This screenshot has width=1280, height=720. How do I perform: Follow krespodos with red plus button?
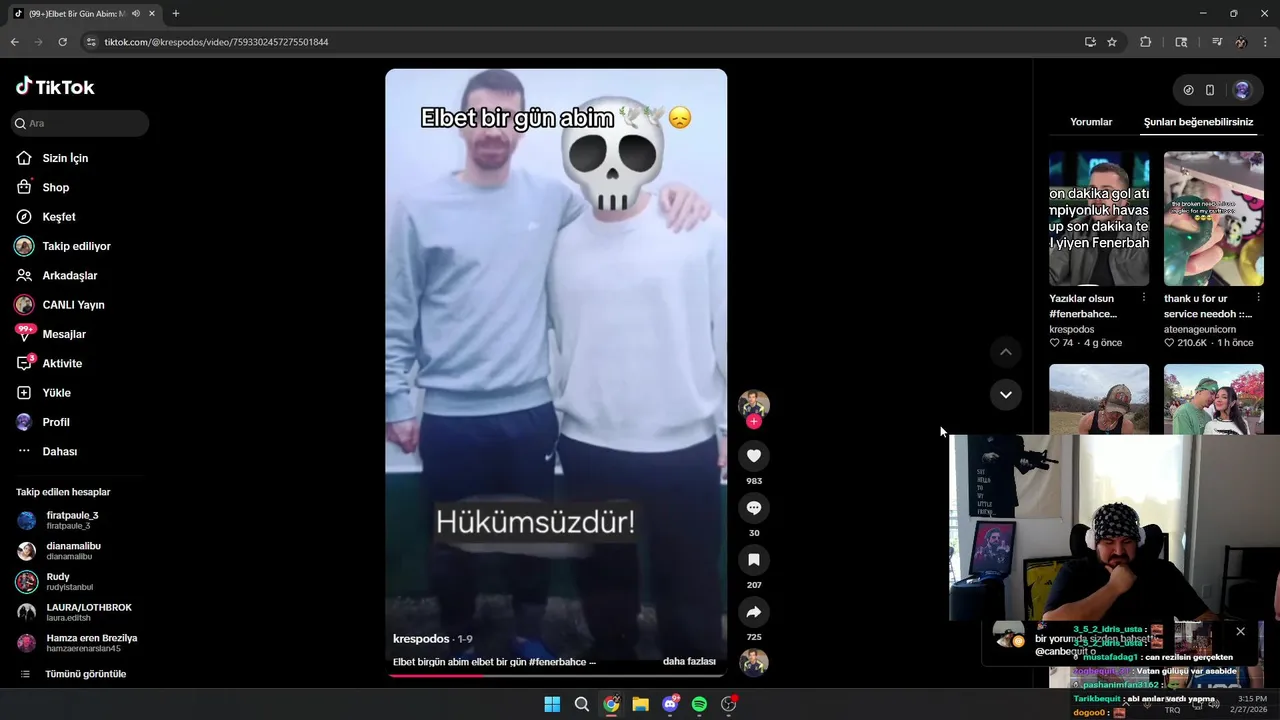pos(754,422)
